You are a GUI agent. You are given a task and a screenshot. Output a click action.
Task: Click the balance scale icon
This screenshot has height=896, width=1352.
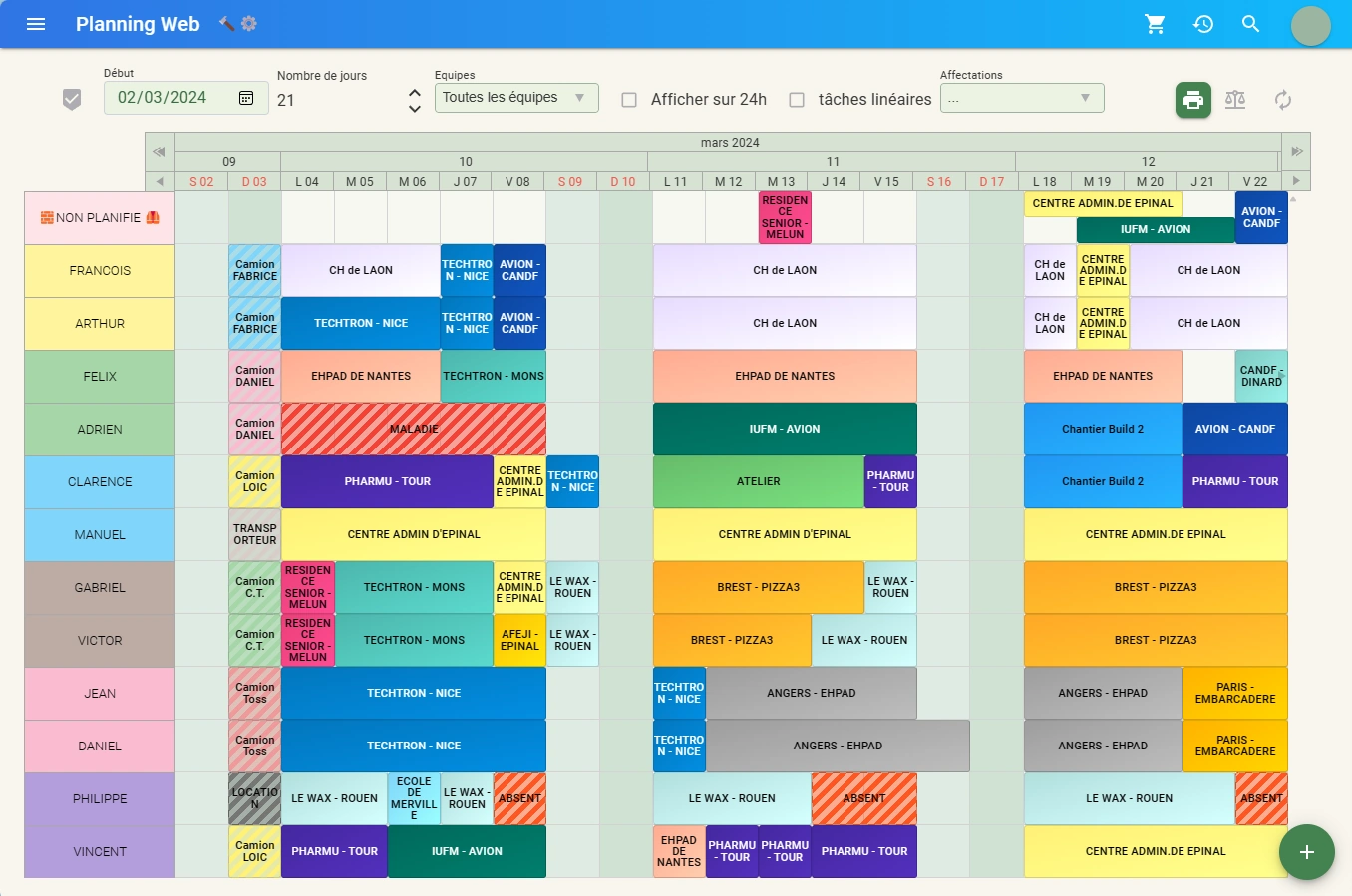pyautogui.click(x=1235, y=100)
